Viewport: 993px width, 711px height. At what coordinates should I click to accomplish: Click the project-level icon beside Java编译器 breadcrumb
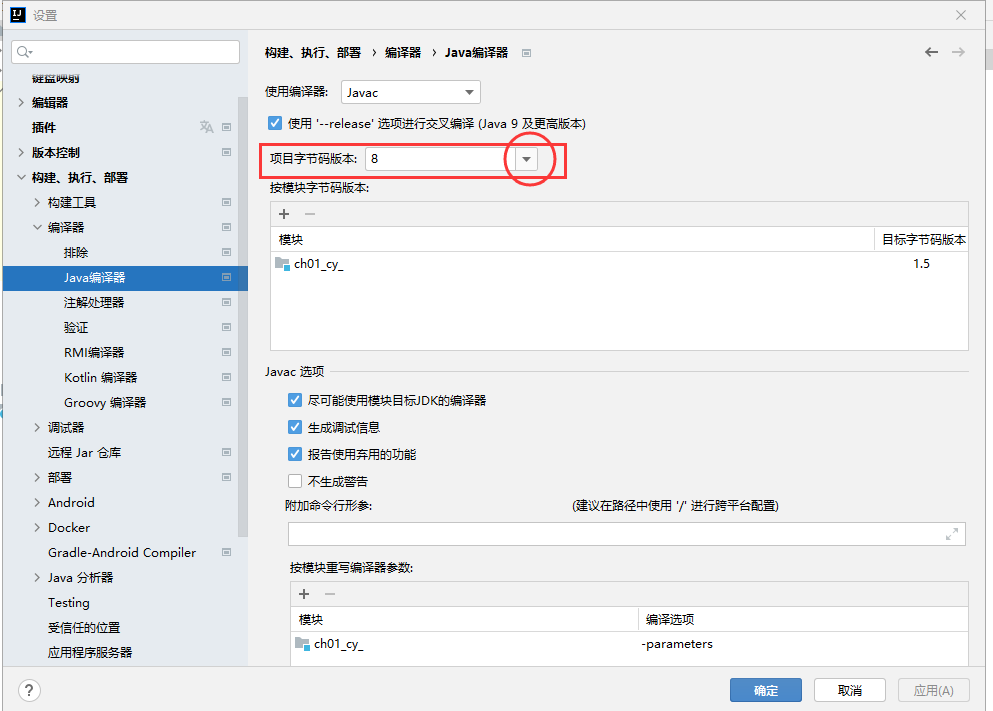pyautogui.click(x=527, y=53)
